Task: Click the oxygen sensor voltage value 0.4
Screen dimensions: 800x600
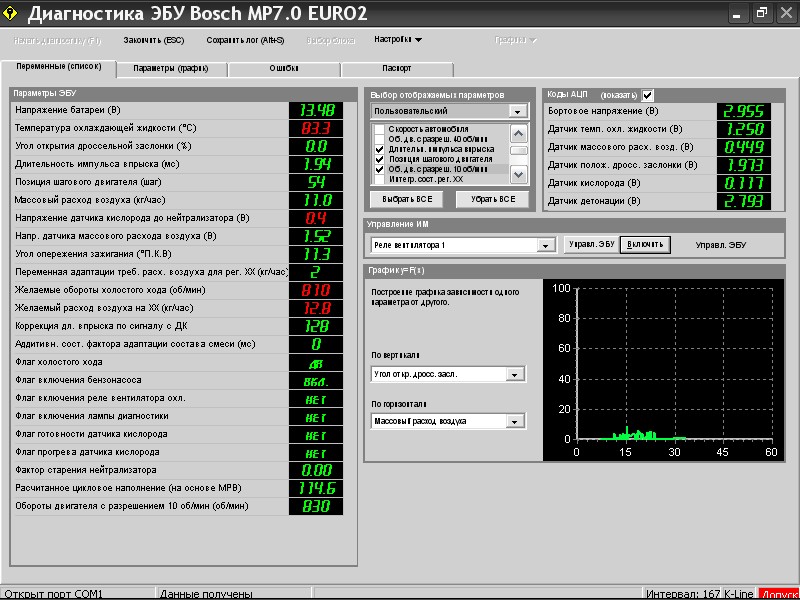Action: coord(316,218)
